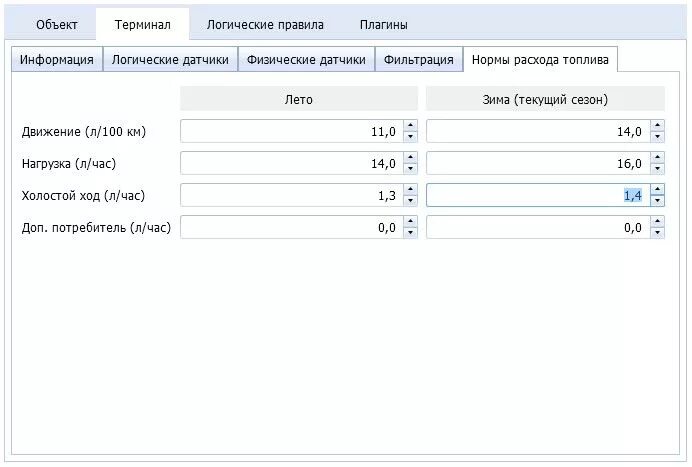Focus winter Нагрузка input field
The height and width of the screenshot is (467, 692).
[x=537, y=163]
